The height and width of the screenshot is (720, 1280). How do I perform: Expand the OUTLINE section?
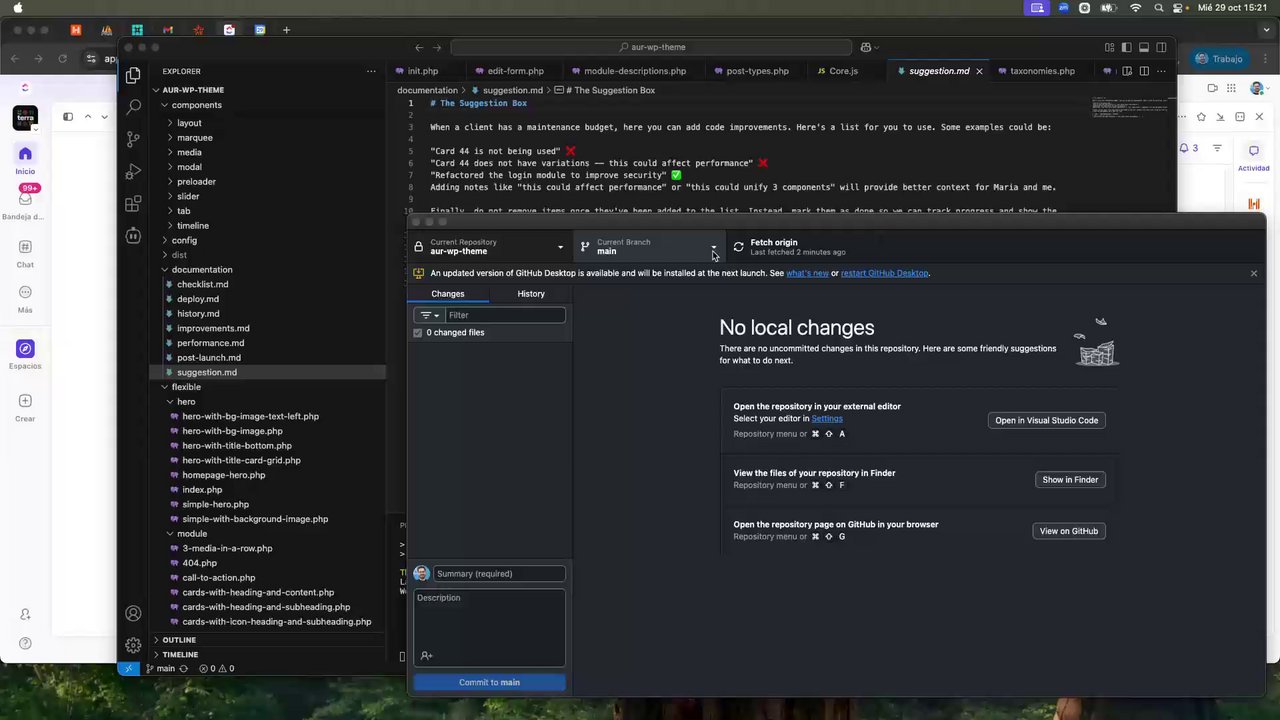click(179, 640)
